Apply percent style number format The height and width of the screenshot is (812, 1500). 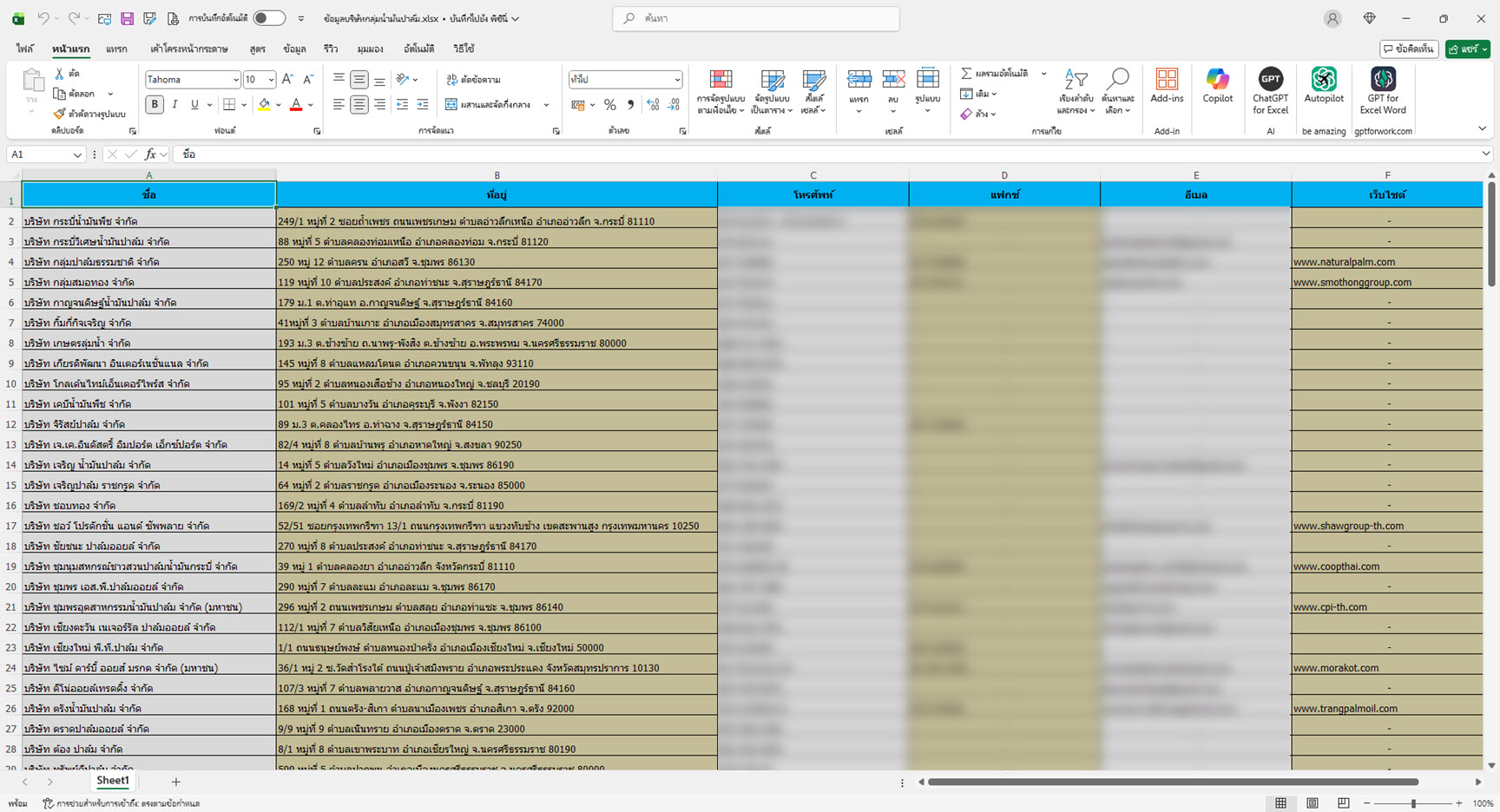pyautogui.click(x=610, y=105)
